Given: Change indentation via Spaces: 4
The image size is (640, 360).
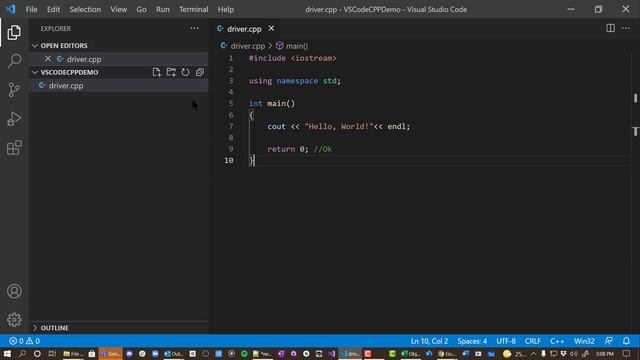Looking at the screenshot, I should [472, 341].
